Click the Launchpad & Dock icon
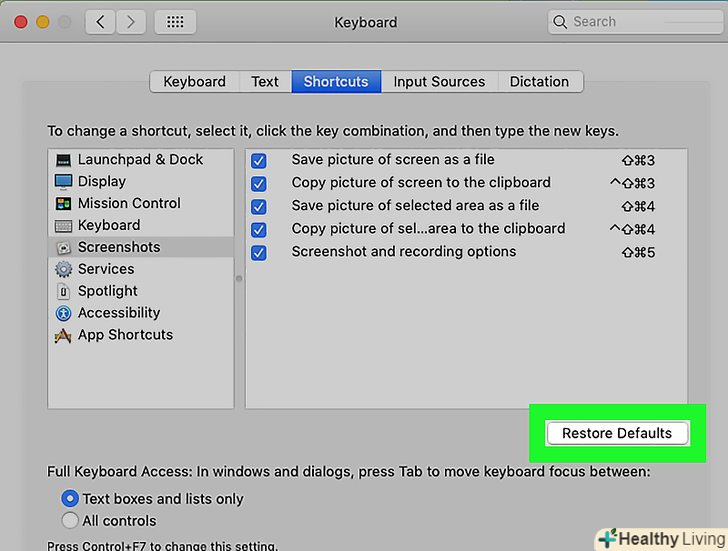The width and height of the screenshot is (728, 551). coord(63,160)
